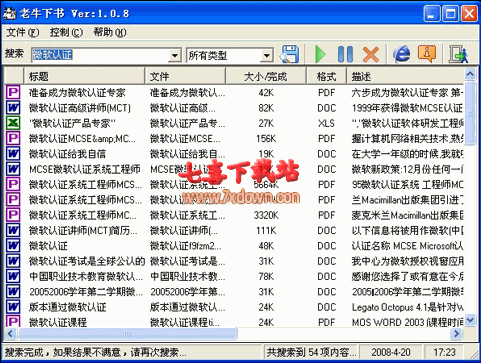Click the status text 共搜索到 54 项内容

click(311, 352)
